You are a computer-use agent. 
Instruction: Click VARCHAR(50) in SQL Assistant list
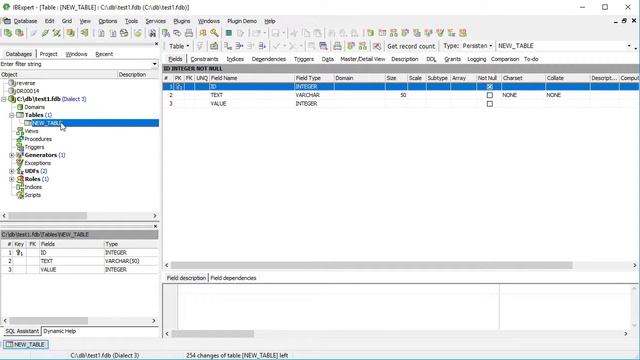[x=122, y=261]
